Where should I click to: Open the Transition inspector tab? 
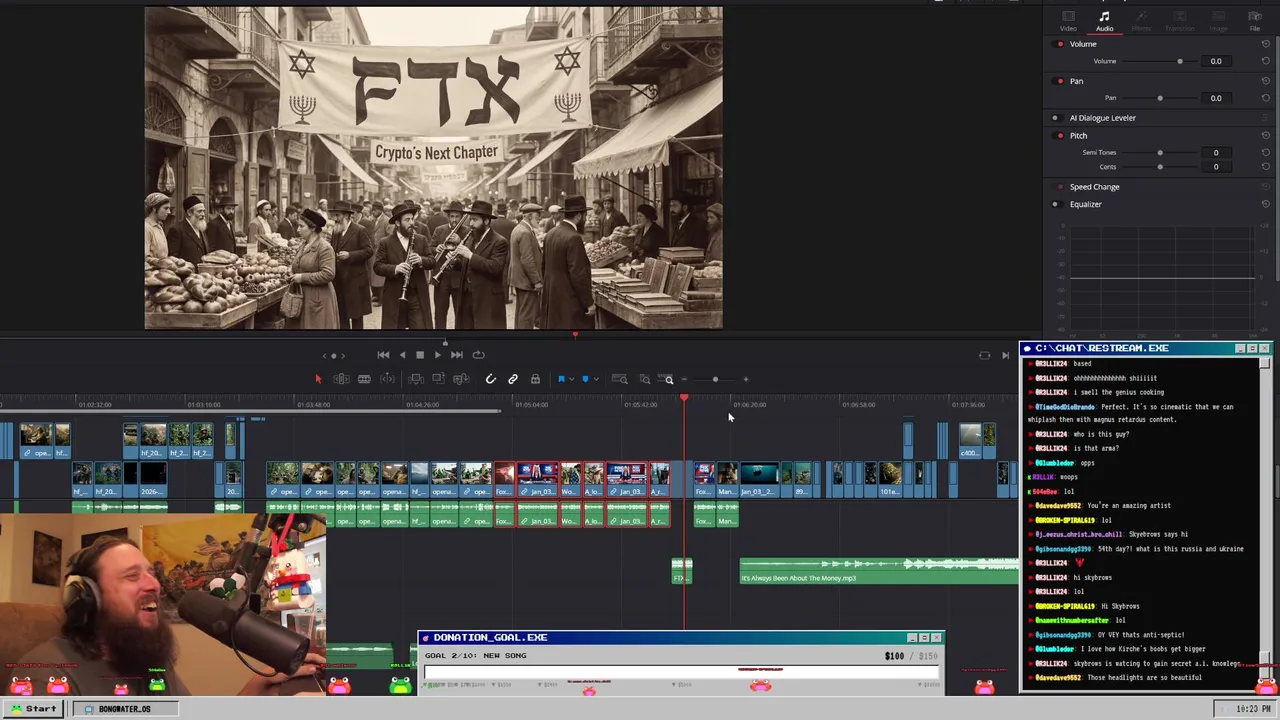click(x=1179, y=21)
